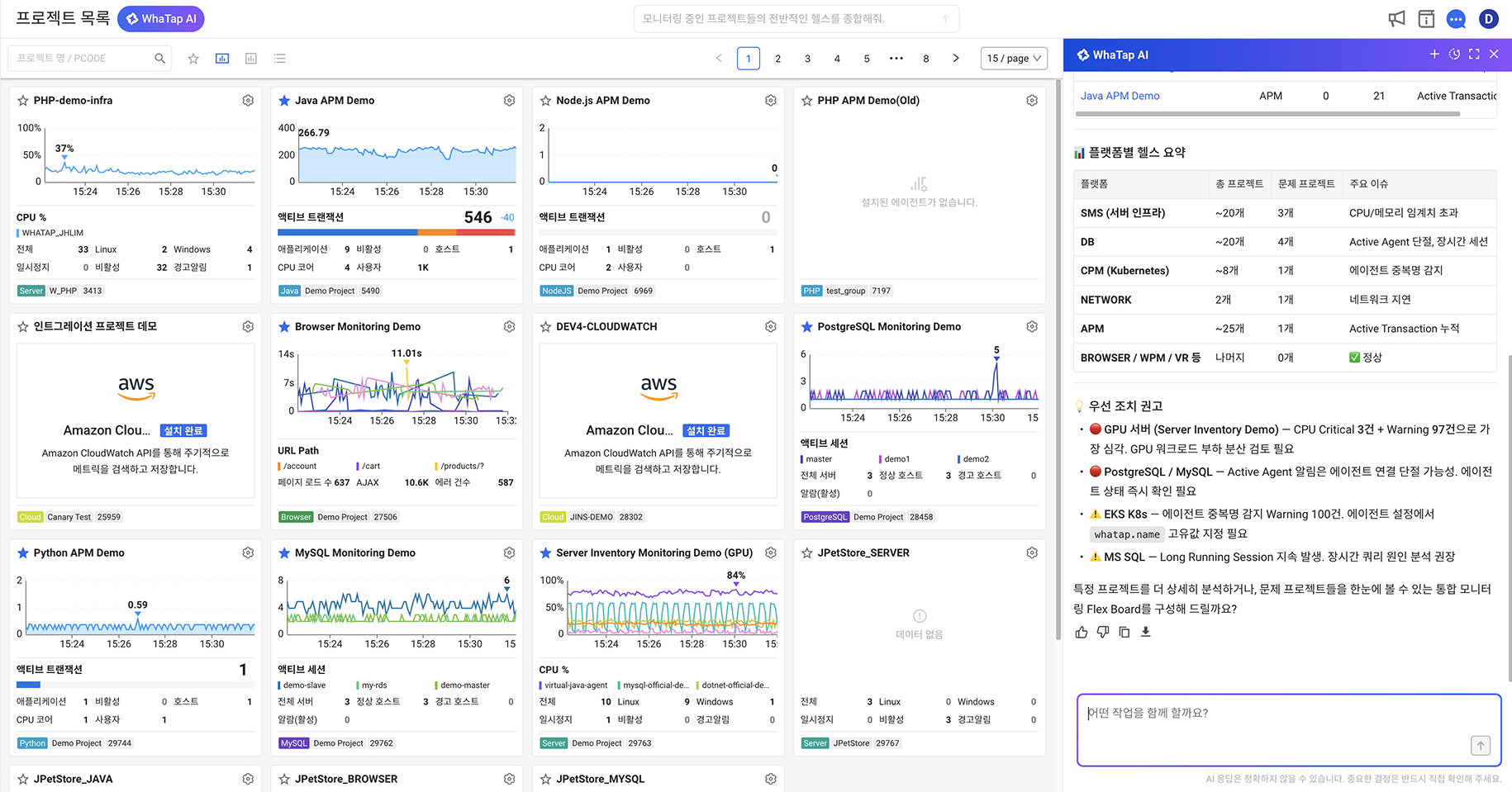Open settings for Browser Monitoring Demo card
Image resolution: width=1512 pixels, height=792 pixels.
coord(509,327)
